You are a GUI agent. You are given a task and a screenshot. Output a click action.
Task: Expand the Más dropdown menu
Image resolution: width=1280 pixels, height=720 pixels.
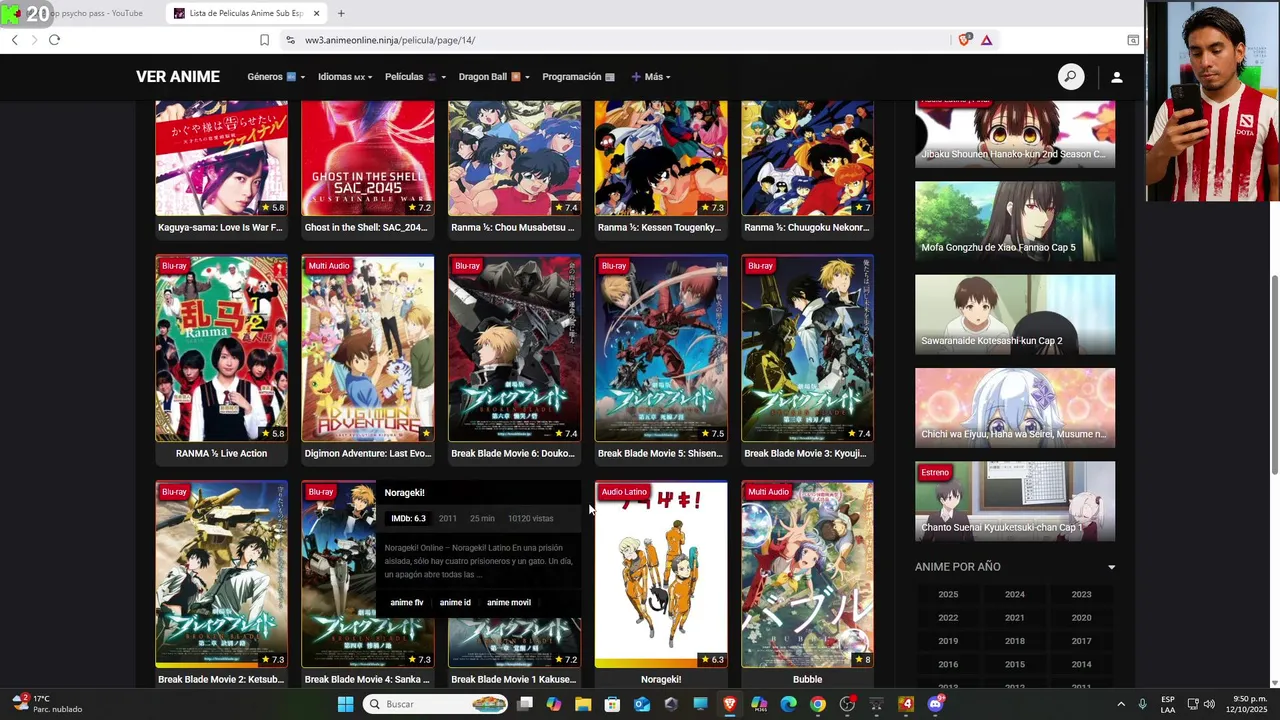click(x=650, y=77)
